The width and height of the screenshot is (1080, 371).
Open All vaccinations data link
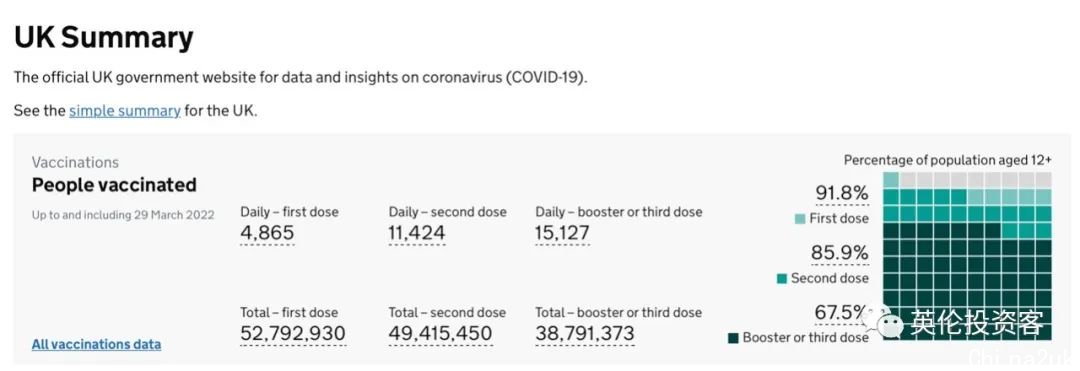pos(96,344)
